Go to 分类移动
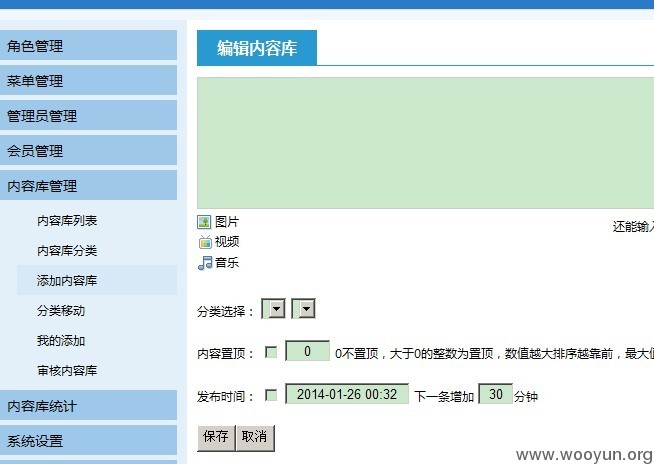The image size is (654, 464). [x=61, y=310]
